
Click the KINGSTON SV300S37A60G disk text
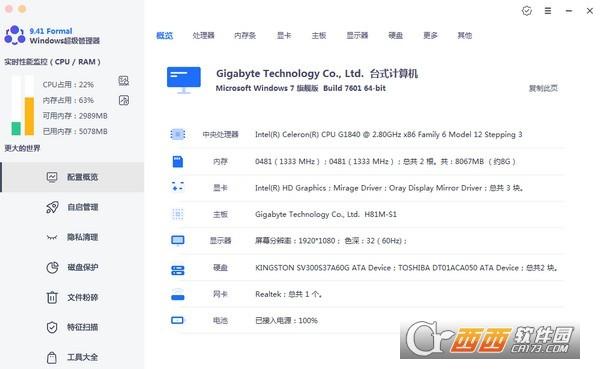coord(406,268)
